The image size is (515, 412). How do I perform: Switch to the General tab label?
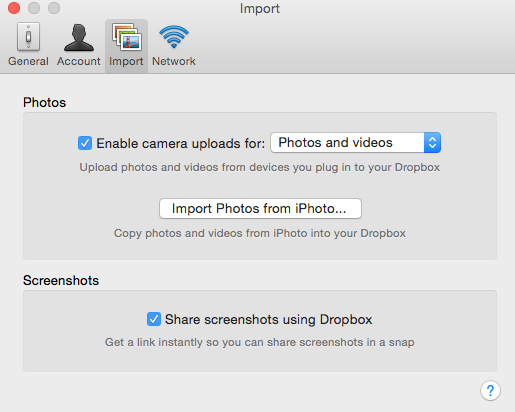28,61
